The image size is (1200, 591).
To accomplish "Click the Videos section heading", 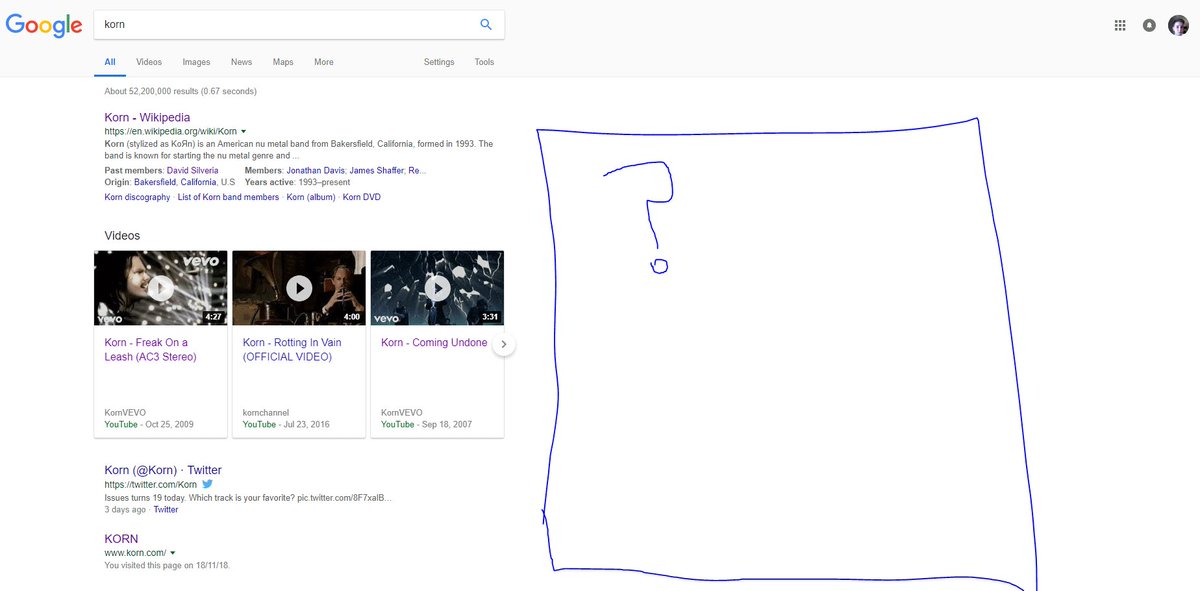I will tap(122, 236).
